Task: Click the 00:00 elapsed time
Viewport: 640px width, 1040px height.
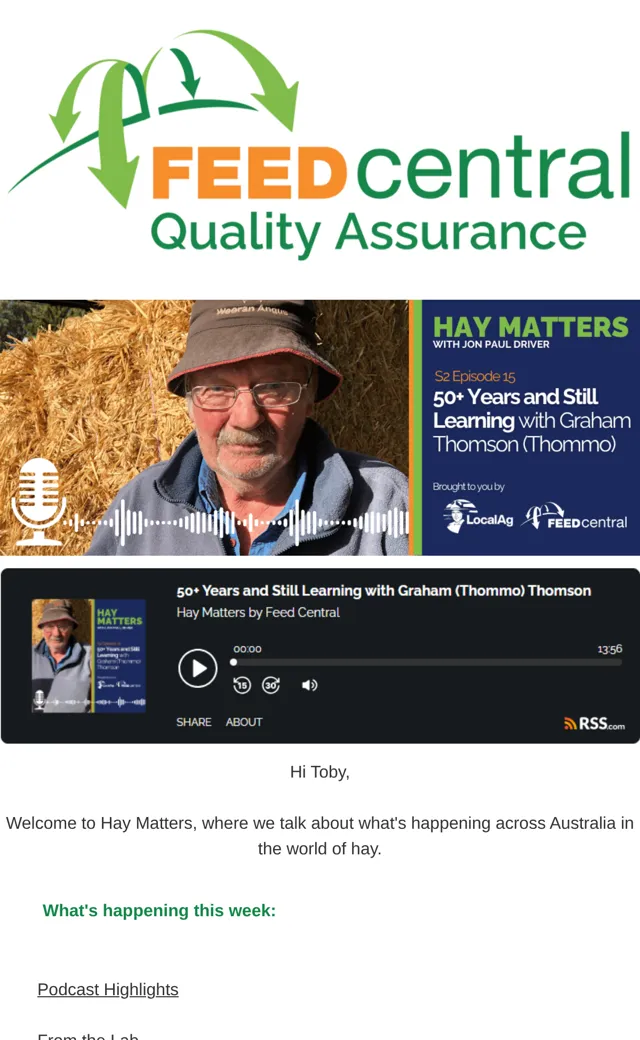Action: [x=247, y=649]
